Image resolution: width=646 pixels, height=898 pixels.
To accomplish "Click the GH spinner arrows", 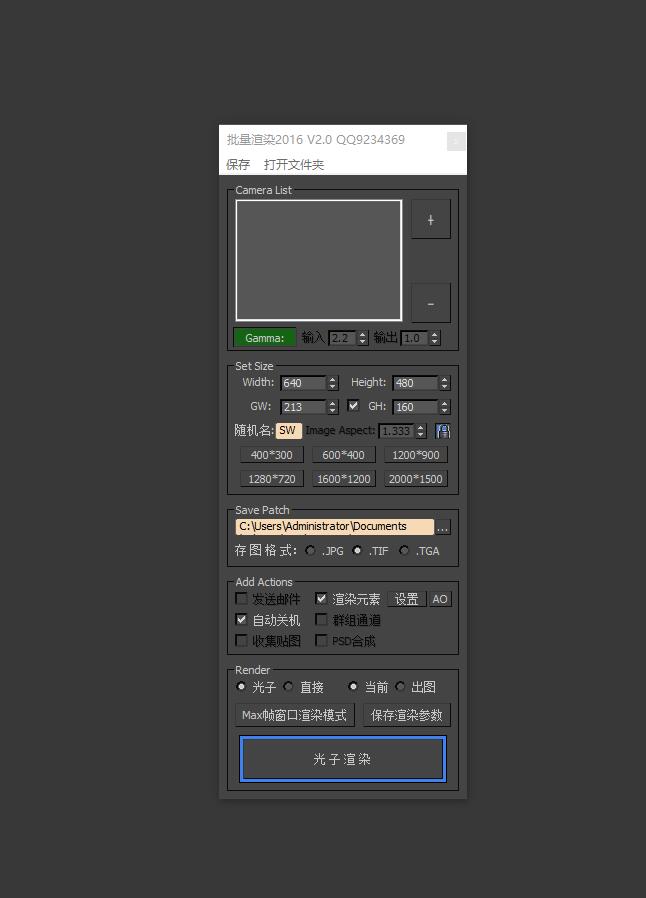I will point(444,407).
